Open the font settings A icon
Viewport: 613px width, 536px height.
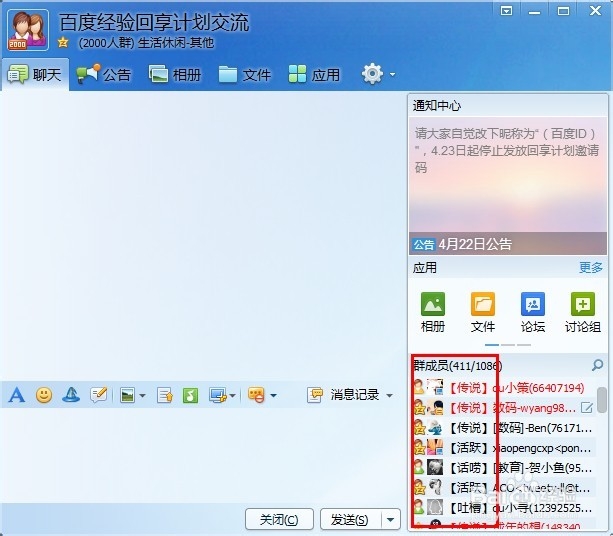point(16,395)
